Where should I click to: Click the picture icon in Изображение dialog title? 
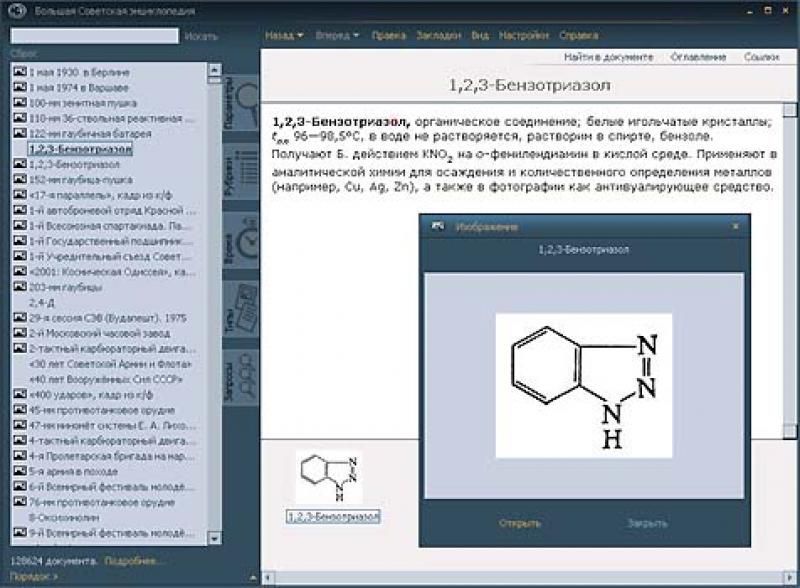coord(437,227)
